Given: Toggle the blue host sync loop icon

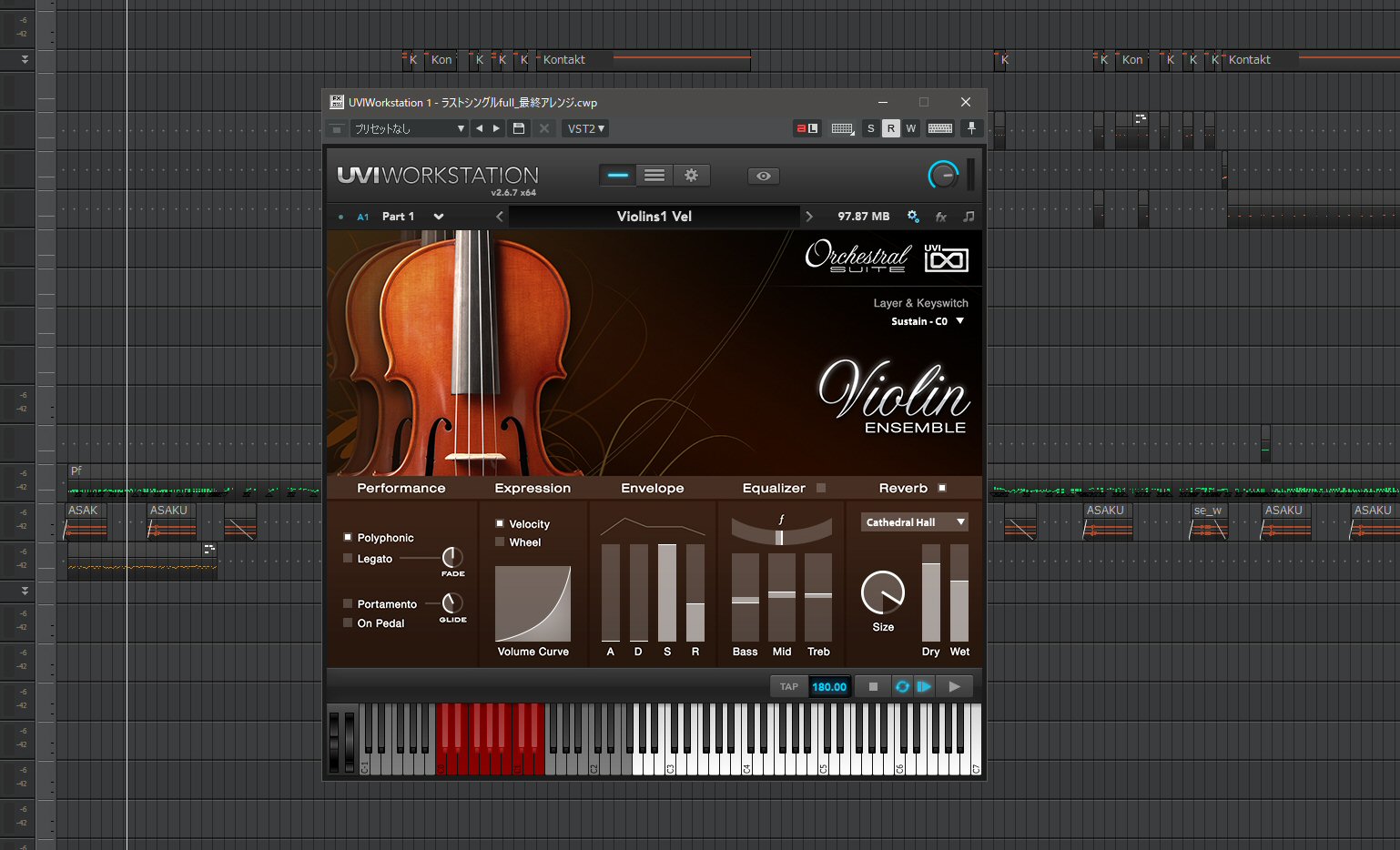Looking at the screenshot, I should (x=902, y=687).
